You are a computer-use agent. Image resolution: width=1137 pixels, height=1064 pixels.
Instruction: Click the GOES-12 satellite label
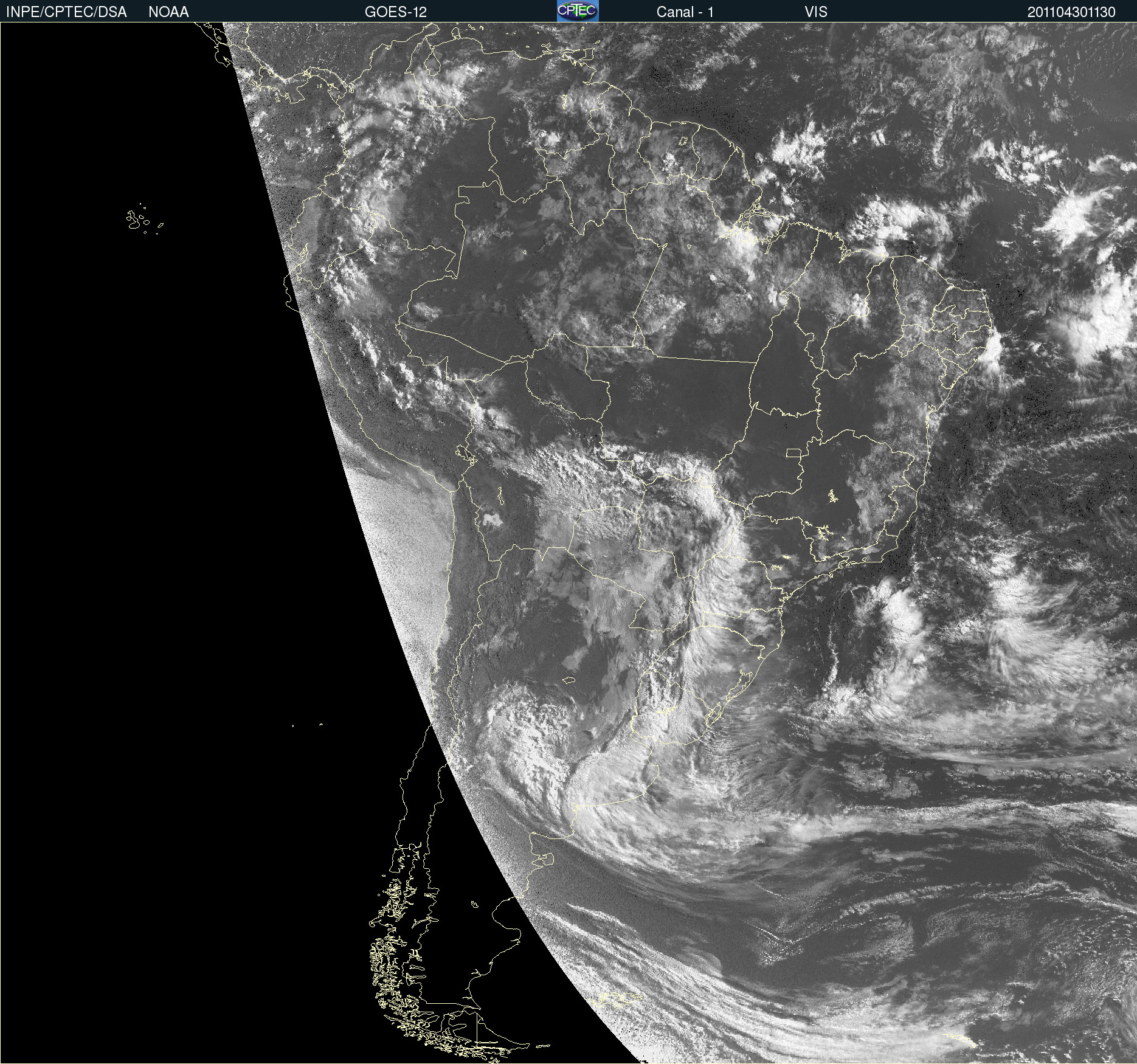coord(396,12)
